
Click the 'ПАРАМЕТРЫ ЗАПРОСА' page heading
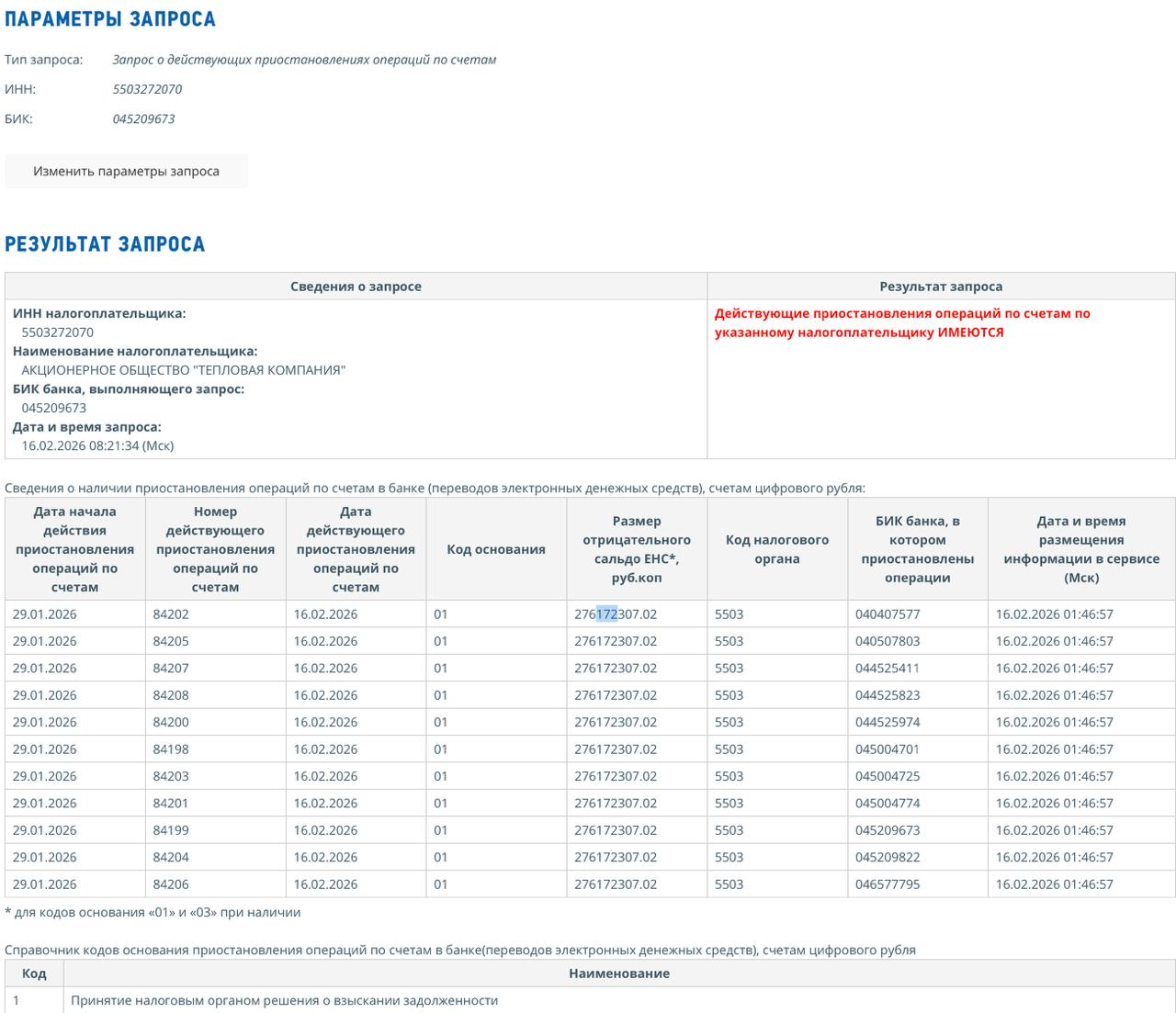point(110,19)
